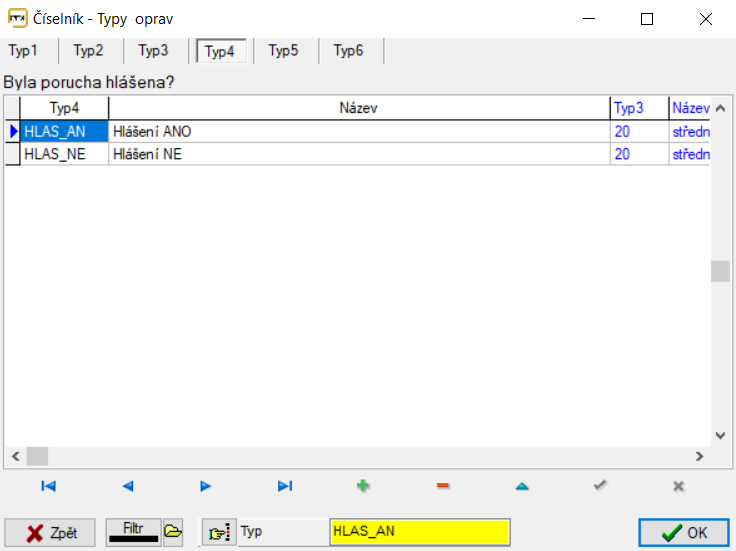Viewport: 736px width, 551px height.
Task: Open the Typ5 tab
Action: tap(283, 50)
